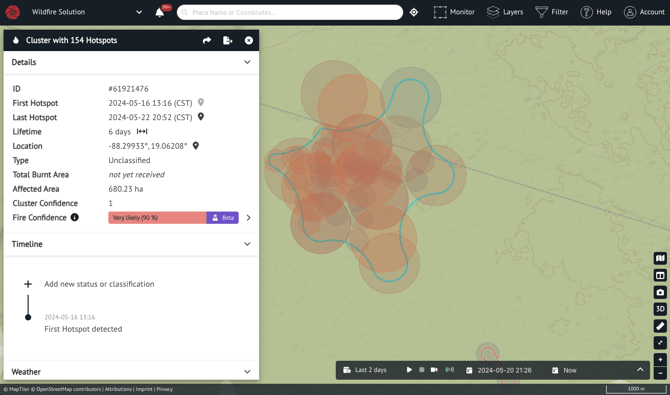This screenshot has width=670, height=395.
Task: Click the locate-me crosshair icon
Action: [414, 12]
